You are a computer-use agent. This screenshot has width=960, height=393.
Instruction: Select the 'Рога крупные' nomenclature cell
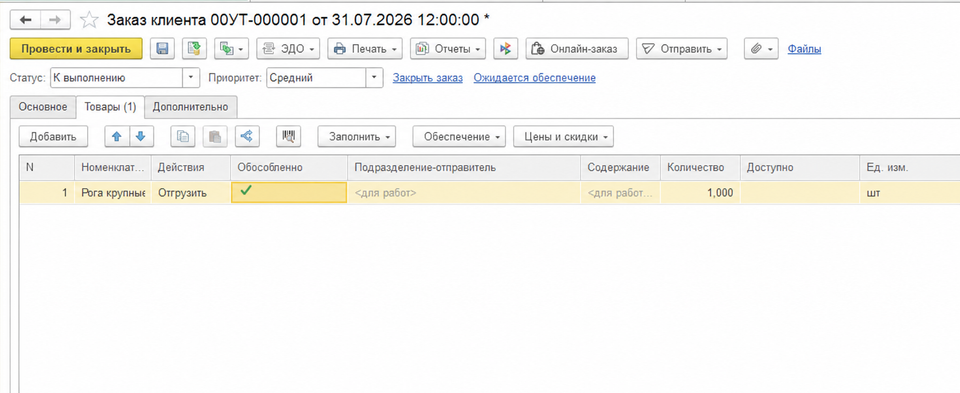coord(113,192)
